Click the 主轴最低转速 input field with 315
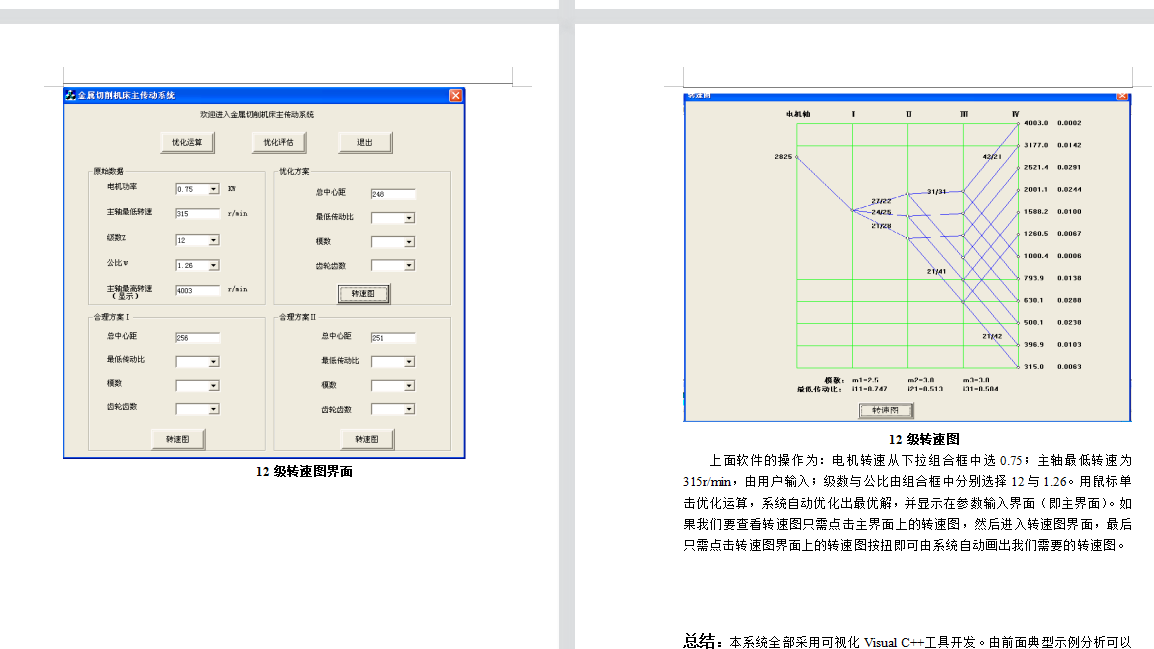This screenshot has height=649, width=1154. (197, 213)
